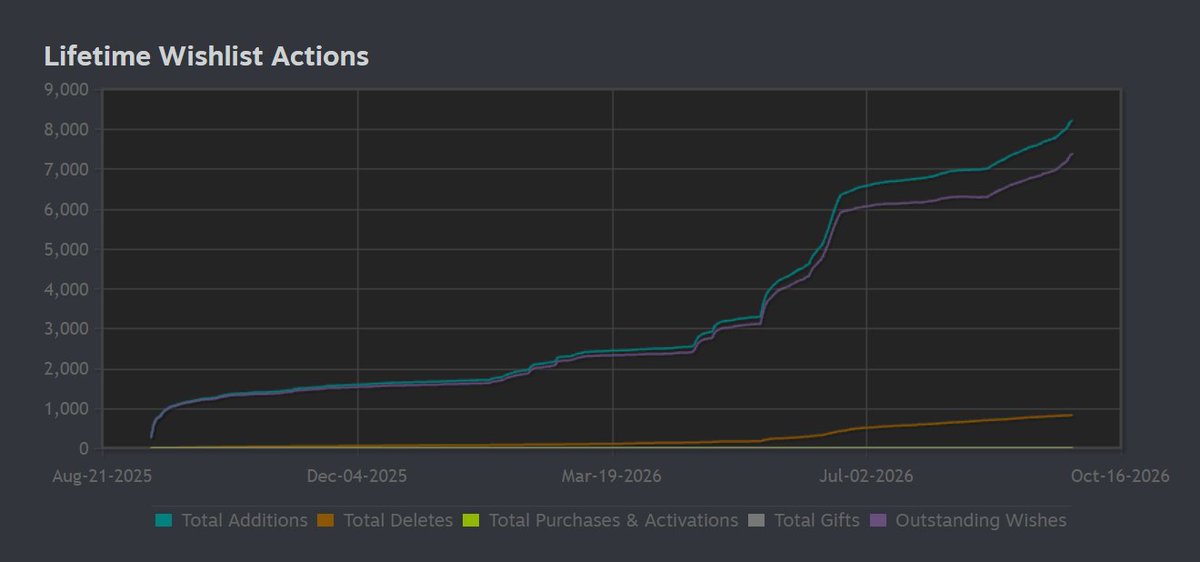Image resolution: width=1200 pixels, height=562 pixels.
Task: Toggle the Total Purchases & Activations label
Action: tap(613, 521)
